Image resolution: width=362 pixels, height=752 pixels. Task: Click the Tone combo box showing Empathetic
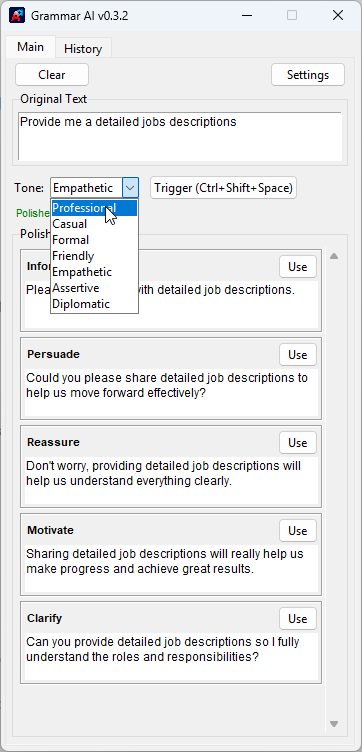[94, 188]
